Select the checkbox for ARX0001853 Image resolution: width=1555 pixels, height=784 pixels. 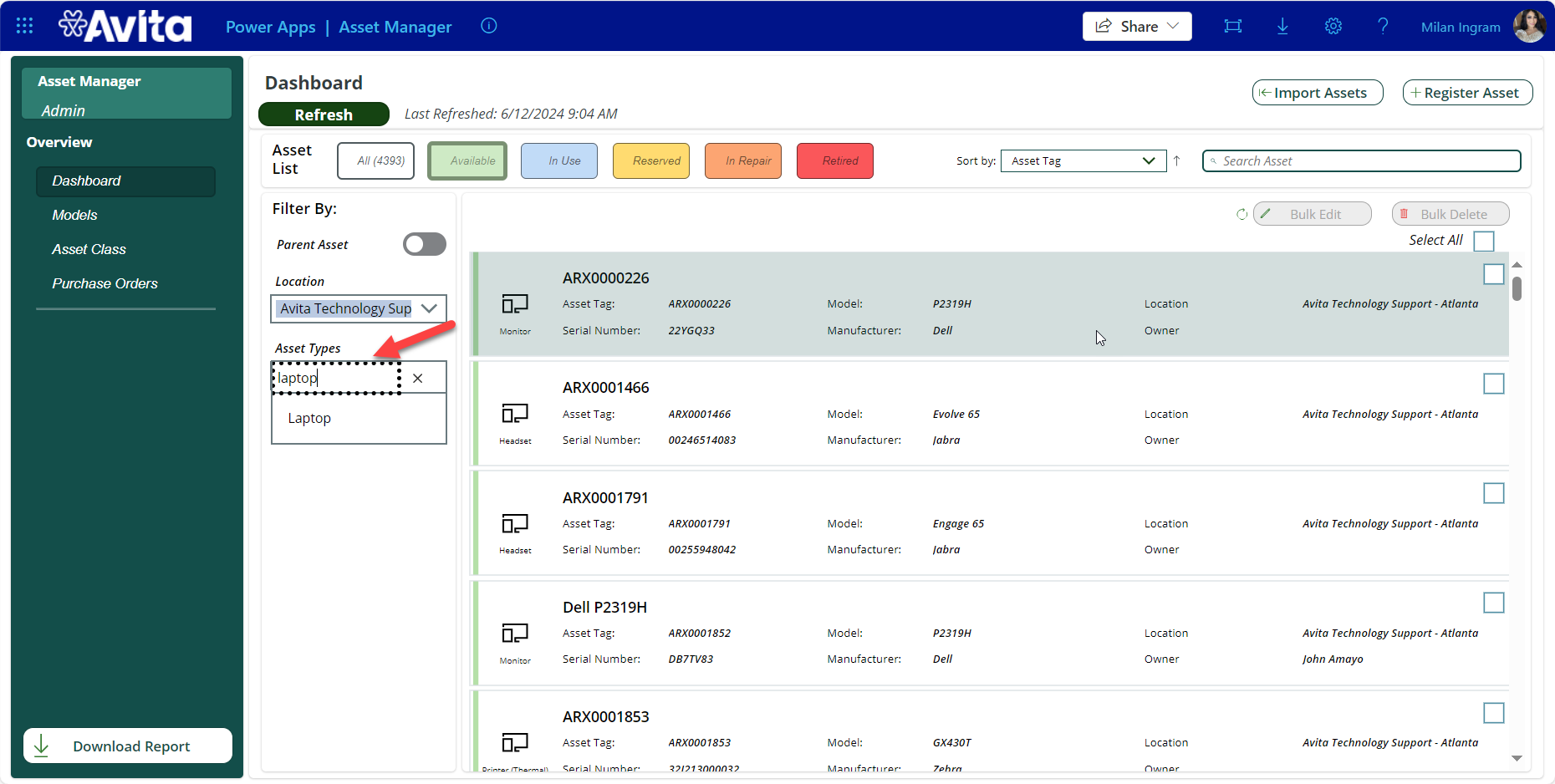pyautogui.click(x=1494, y=713)
